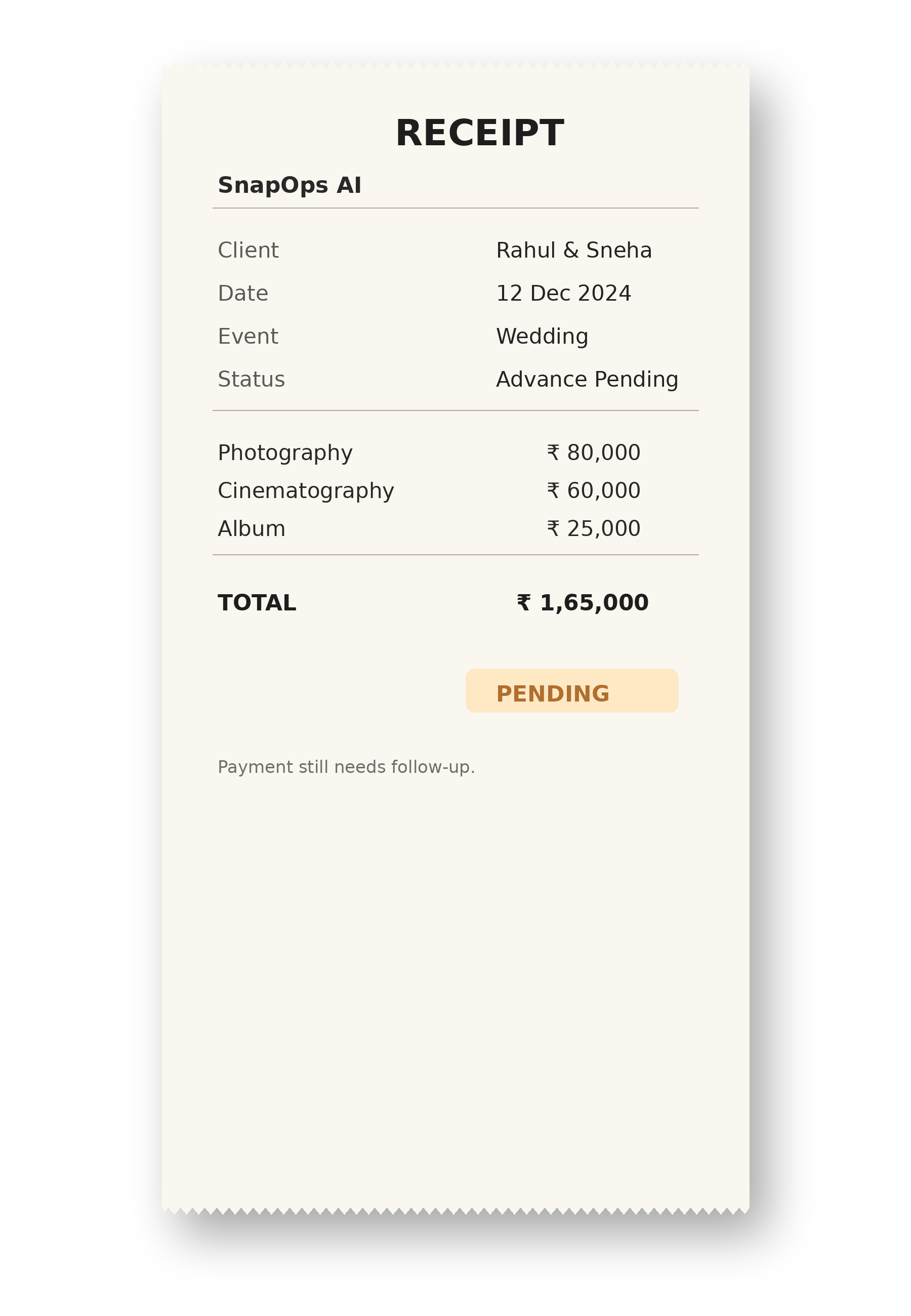The height and width of the screenshot is (1316, 911).
Task: Click the TOTAL label
Action: pos(257,603)
